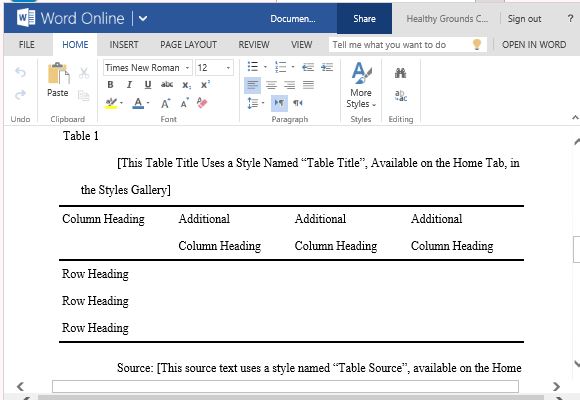Toggle Underline formatting
580x400 pixels.
(x=148, y=85)
